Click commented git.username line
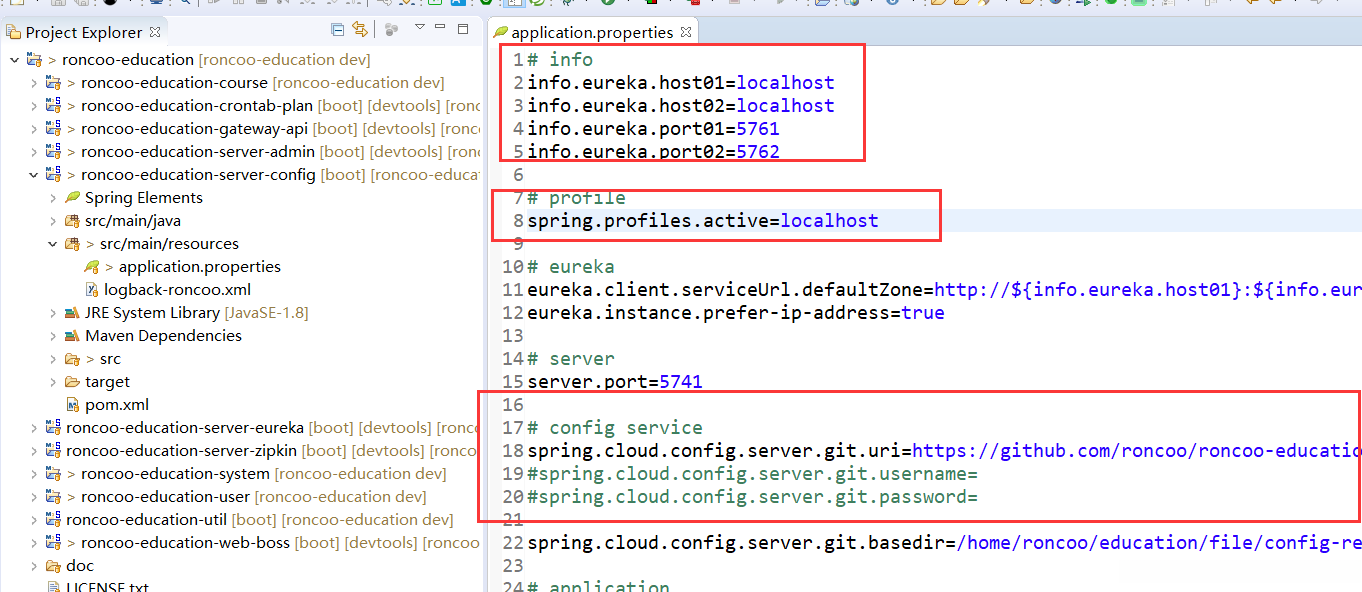 752,474
